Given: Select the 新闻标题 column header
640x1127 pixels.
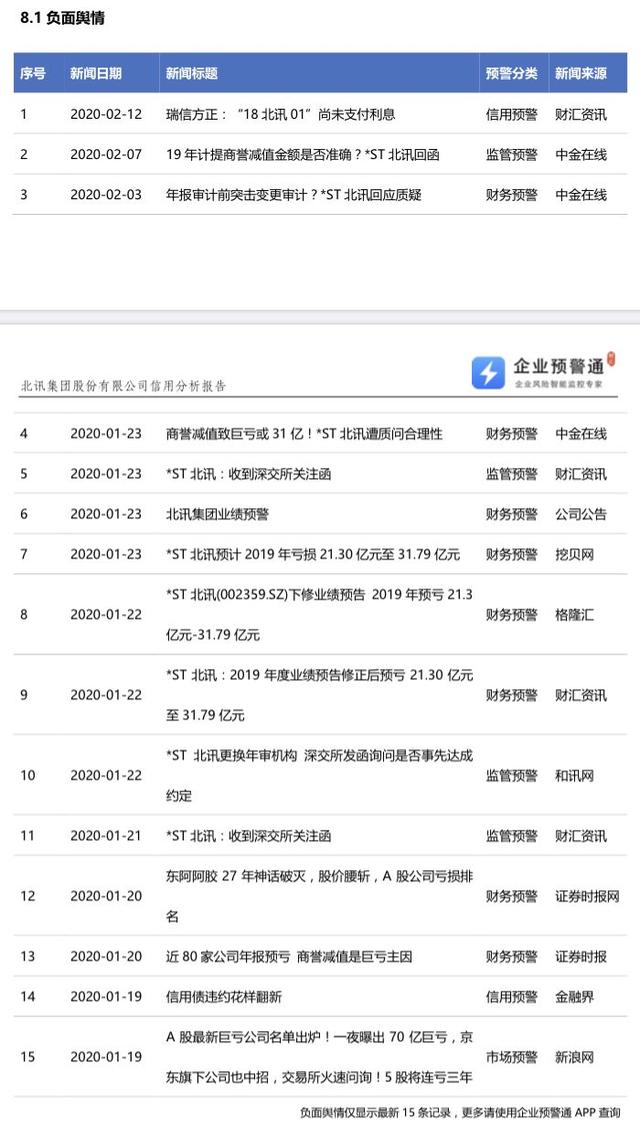Looking at the screenshot, I should click(192, 73).
